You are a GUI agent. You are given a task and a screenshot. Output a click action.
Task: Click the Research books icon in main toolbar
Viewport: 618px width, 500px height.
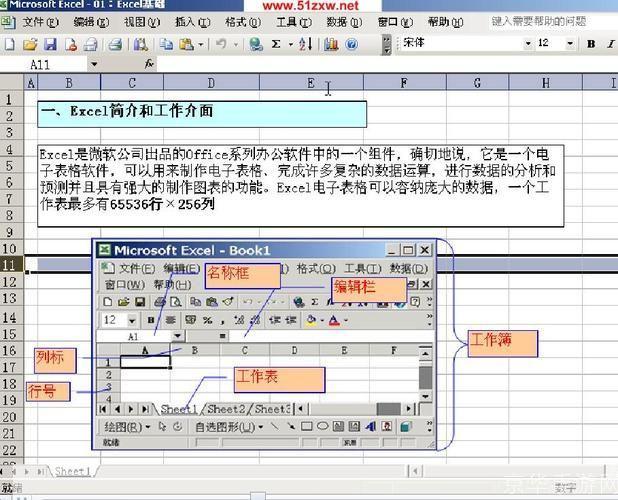pos(140,44)
